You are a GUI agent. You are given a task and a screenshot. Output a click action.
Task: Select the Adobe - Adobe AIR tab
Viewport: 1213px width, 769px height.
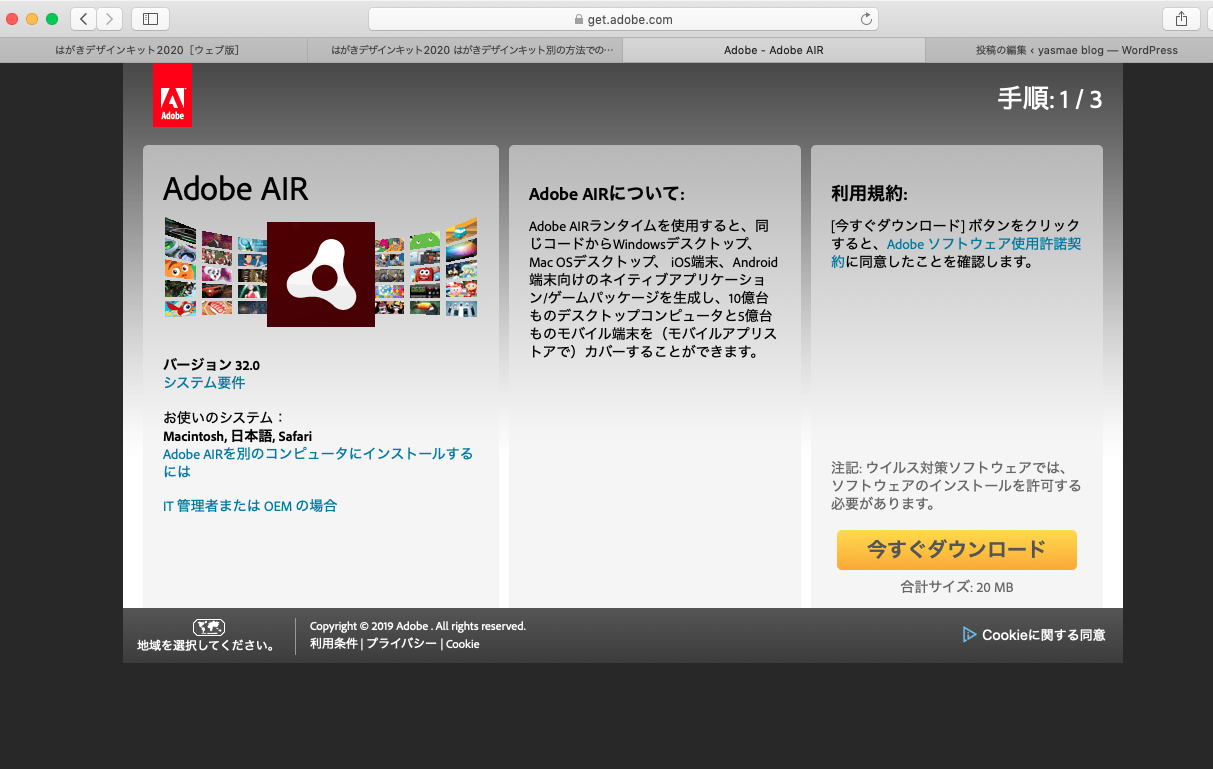[x=774, y=50]
